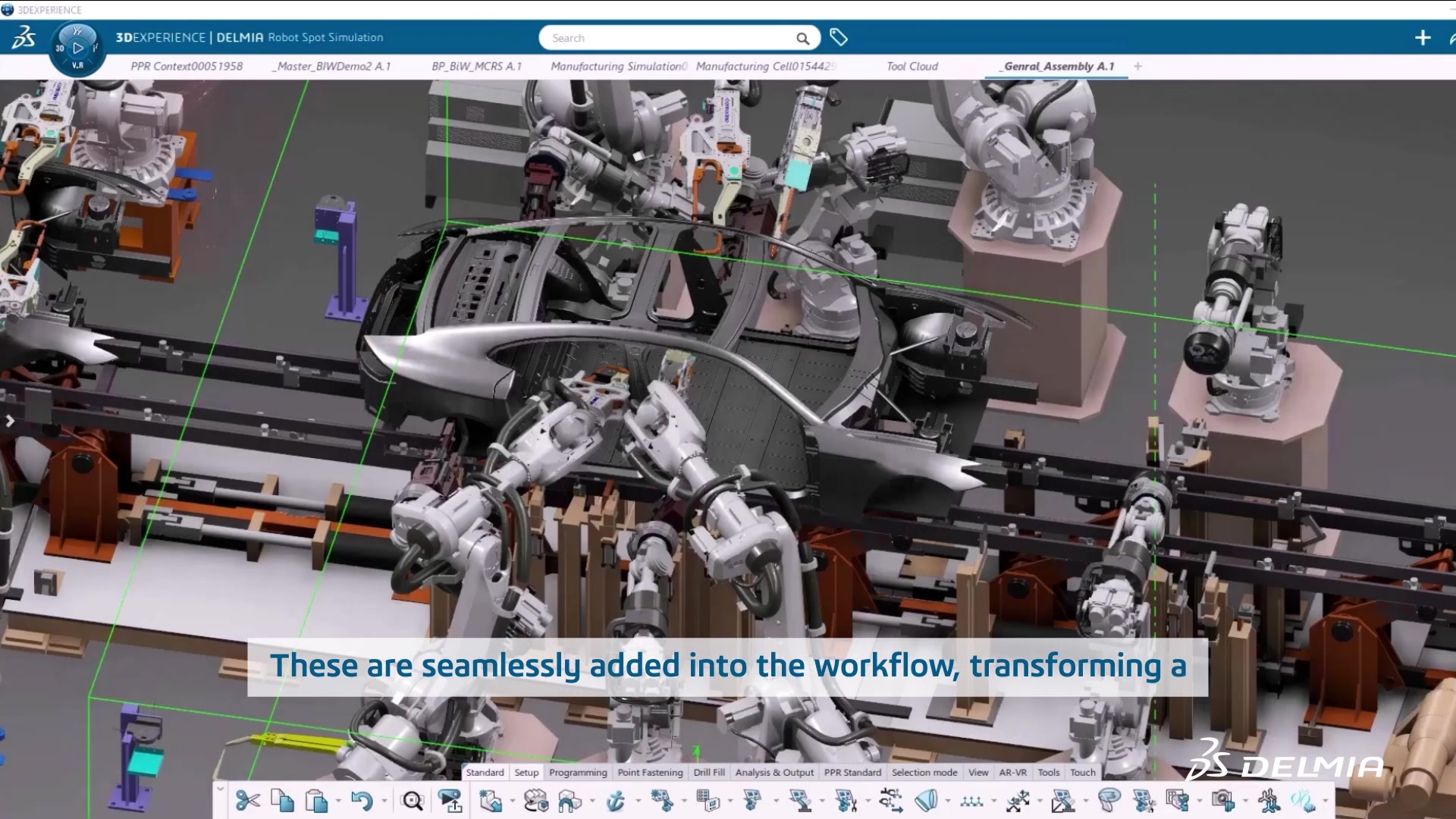The image size is (1456, 819).
Task: Add a new tab with plus button
Action: (x=1137, y=66)
